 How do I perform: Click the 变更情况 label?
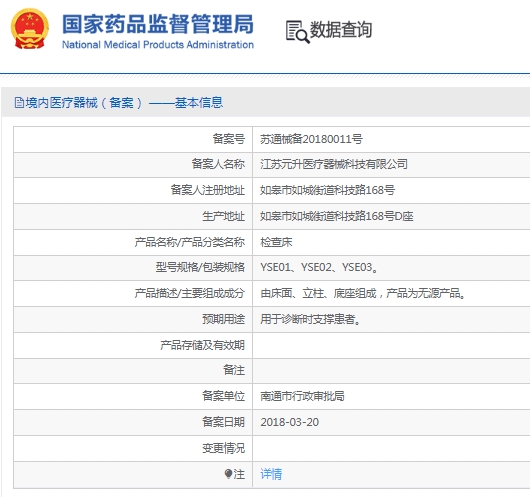point(223,448)
